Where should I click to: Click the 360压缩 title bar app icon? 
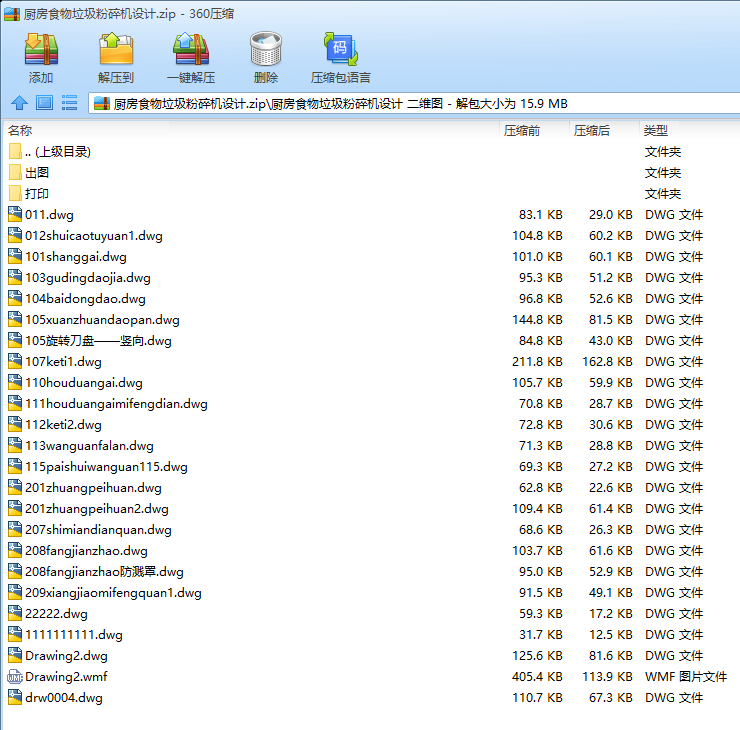[12, 14]
